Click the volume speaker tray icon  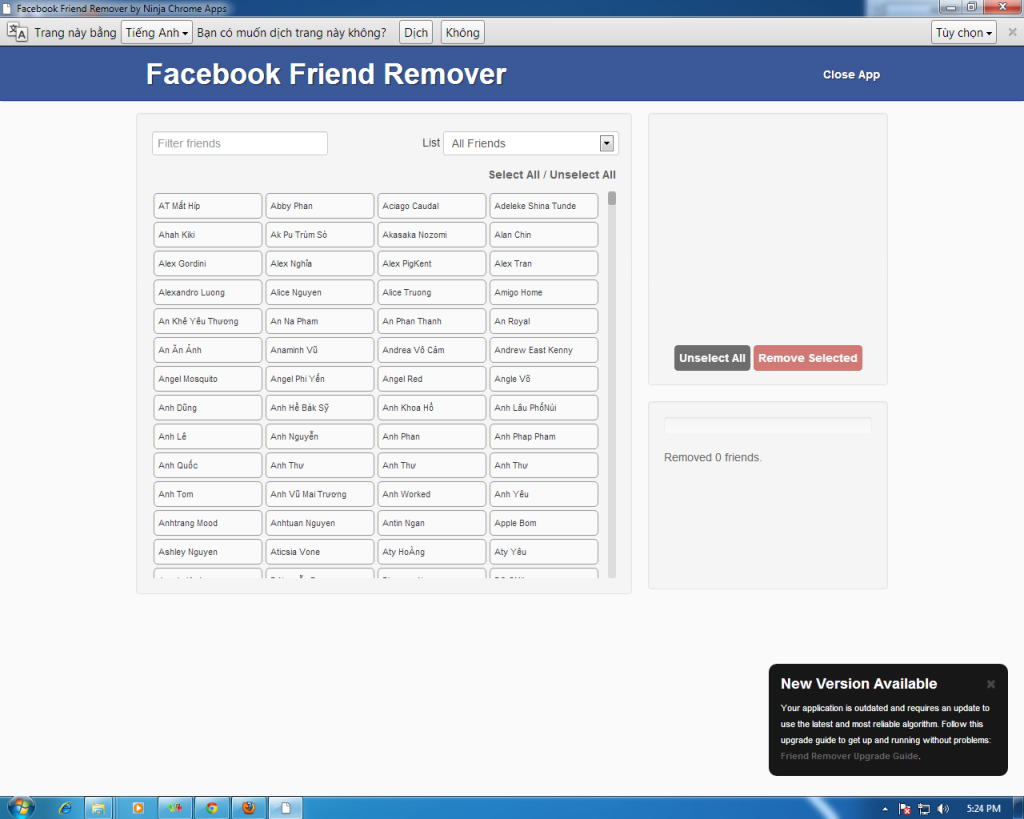coord(943,809)
